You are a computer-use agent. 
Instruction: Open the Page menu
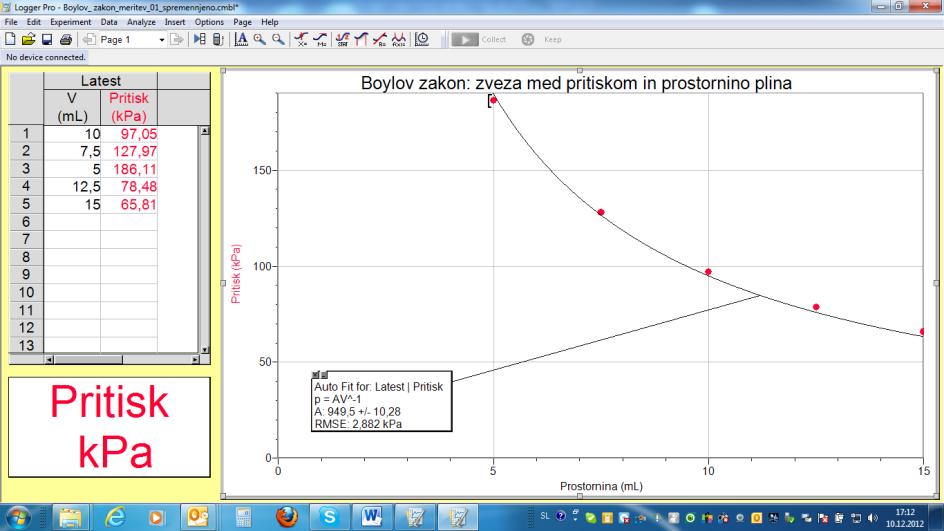pos(243,22)
